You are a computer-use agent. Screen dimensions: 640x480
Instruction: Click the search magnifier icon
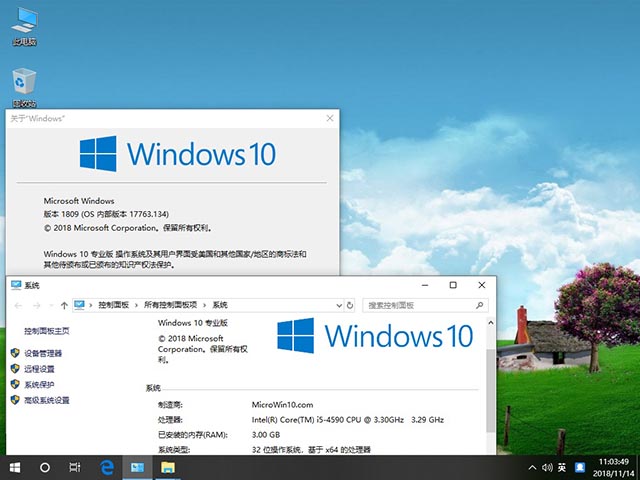pyautogui.click(x=480, y=305)
